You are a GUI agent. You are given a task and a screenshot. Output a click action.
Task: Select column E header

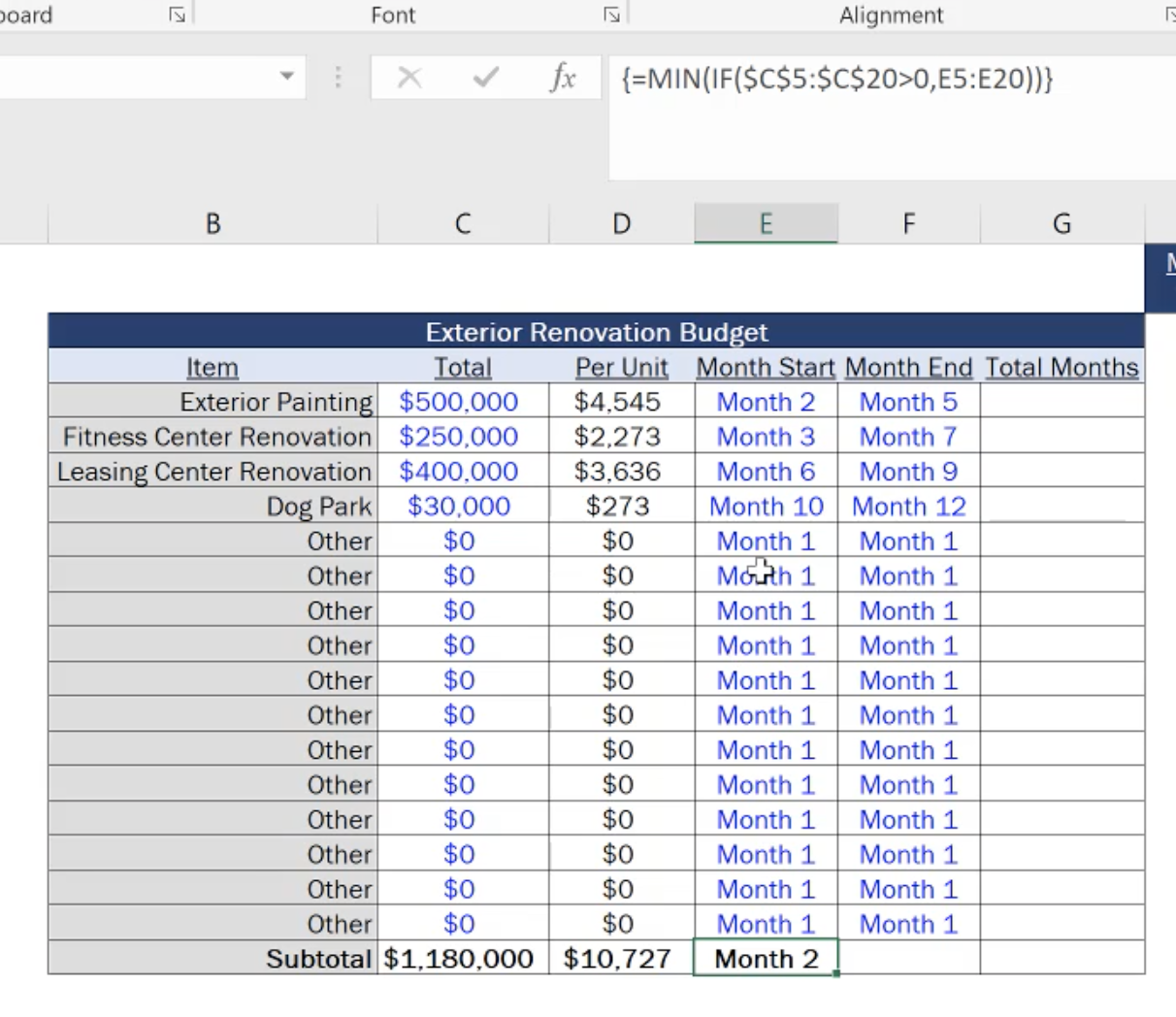coord(766,224)
